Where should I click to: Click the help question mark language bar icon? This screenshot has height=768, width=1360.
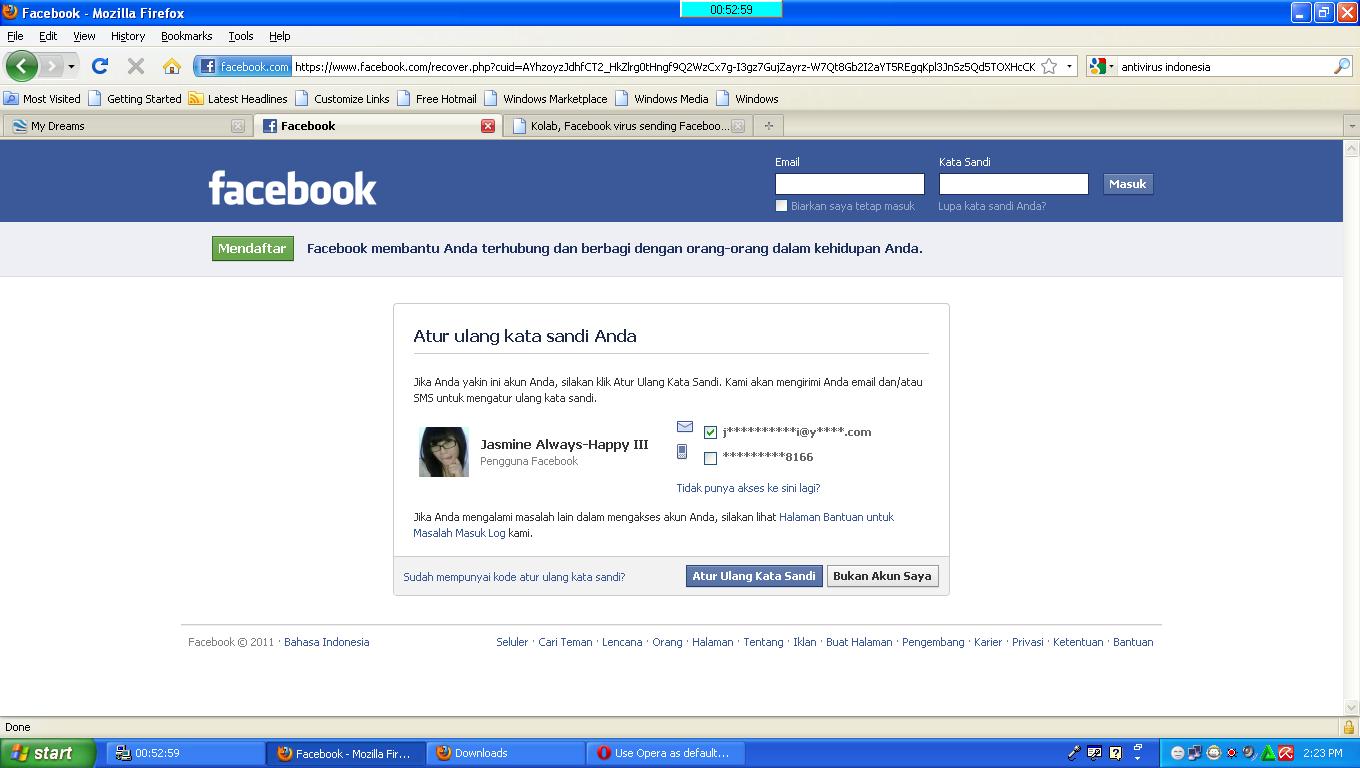tap(1116, 753)
